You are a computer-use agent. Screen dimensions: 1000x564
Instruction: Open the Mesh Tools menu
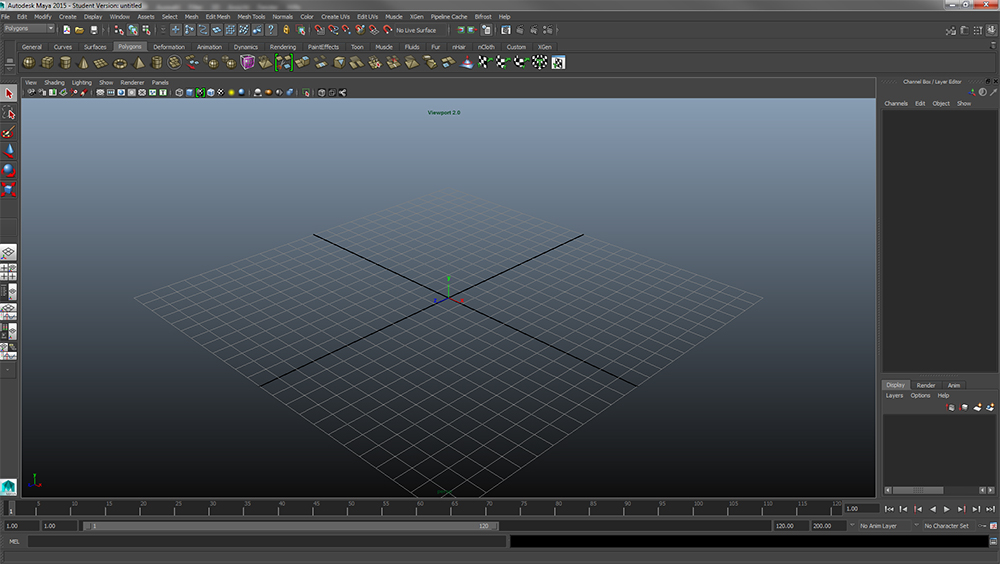(x=251, y=17)
